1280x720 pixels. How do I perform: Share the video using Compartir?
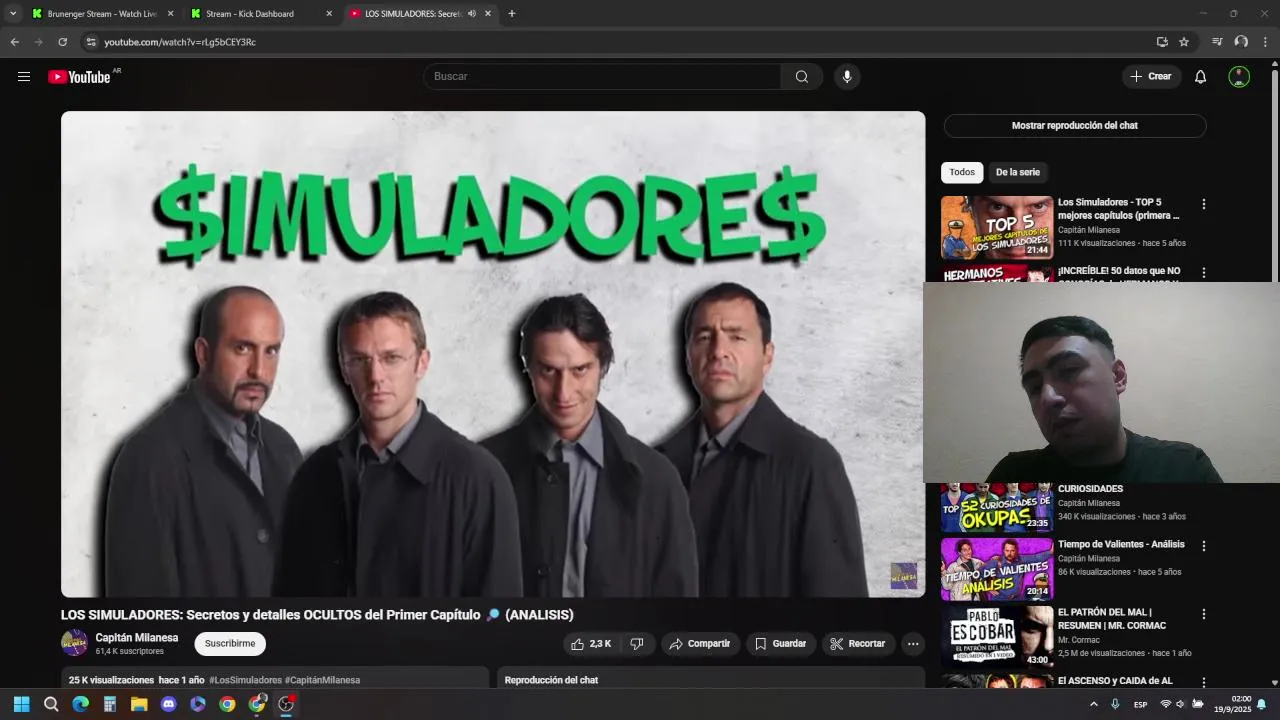click(700, 644)
